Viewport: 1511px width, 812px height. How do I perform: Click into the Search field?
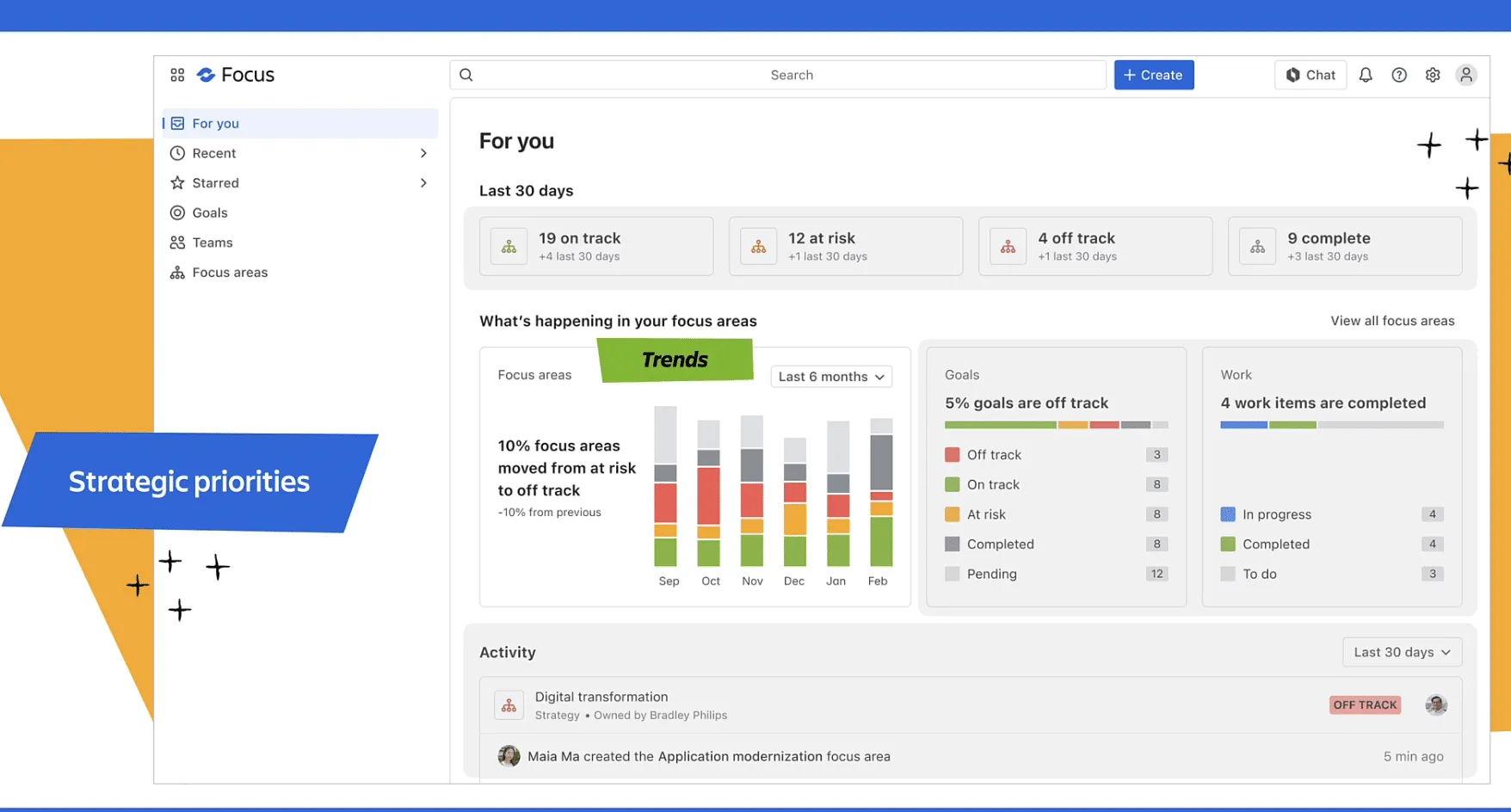[790, 75]
